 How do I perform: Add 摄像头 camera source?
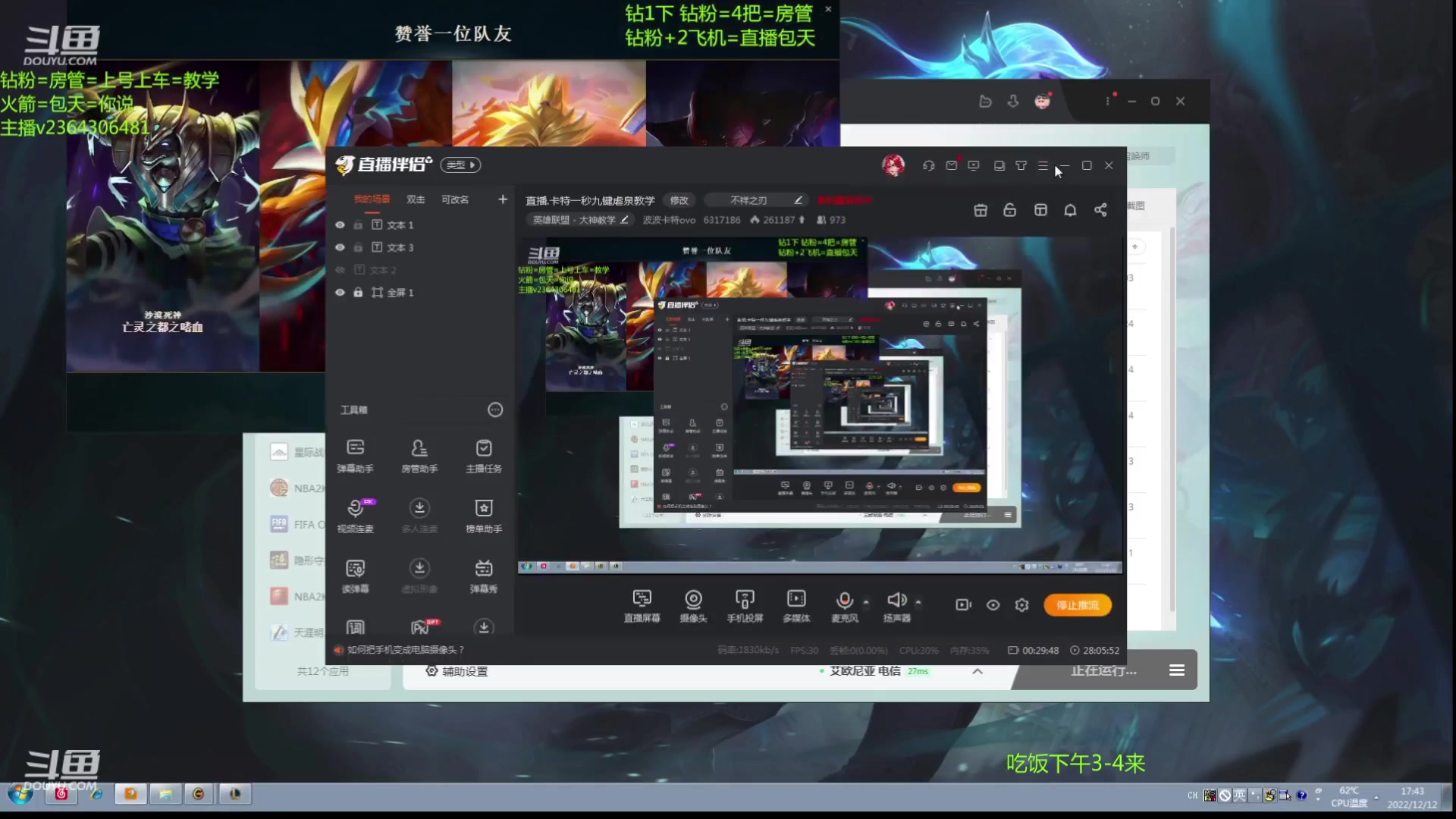coord(693,606)
